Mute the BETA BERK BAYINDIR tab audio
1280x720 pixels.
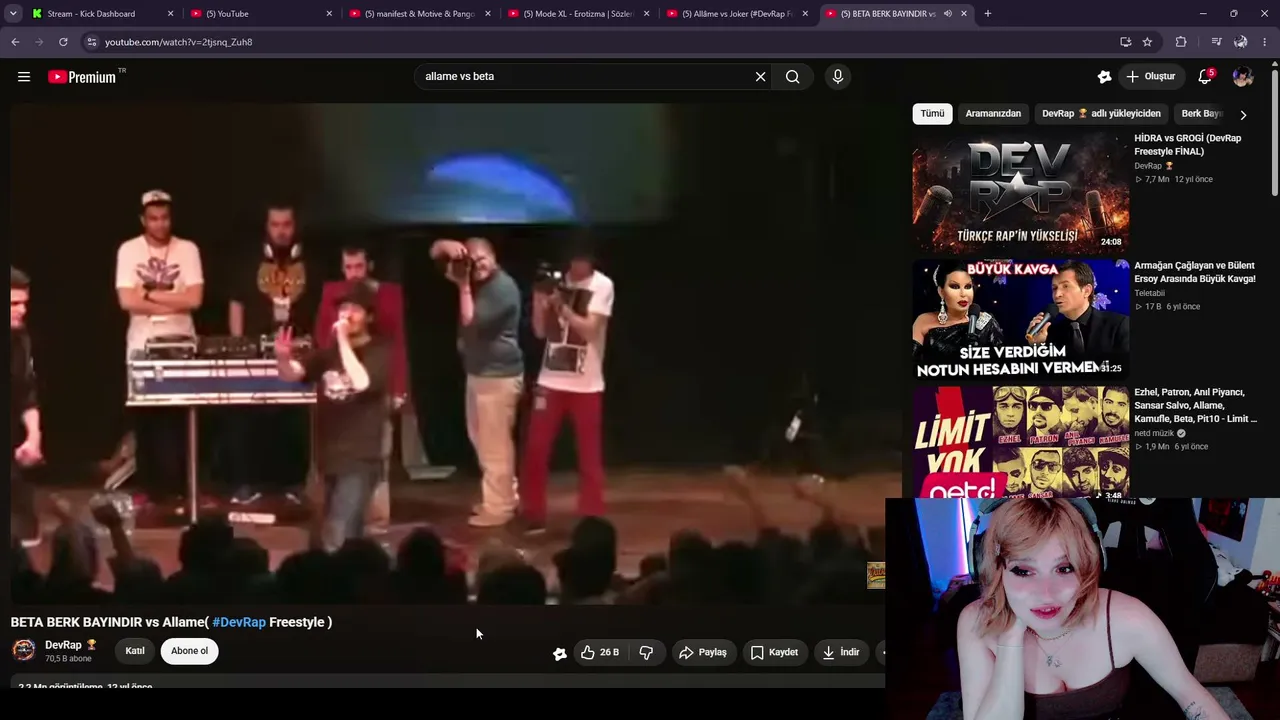tap(947, 14)
